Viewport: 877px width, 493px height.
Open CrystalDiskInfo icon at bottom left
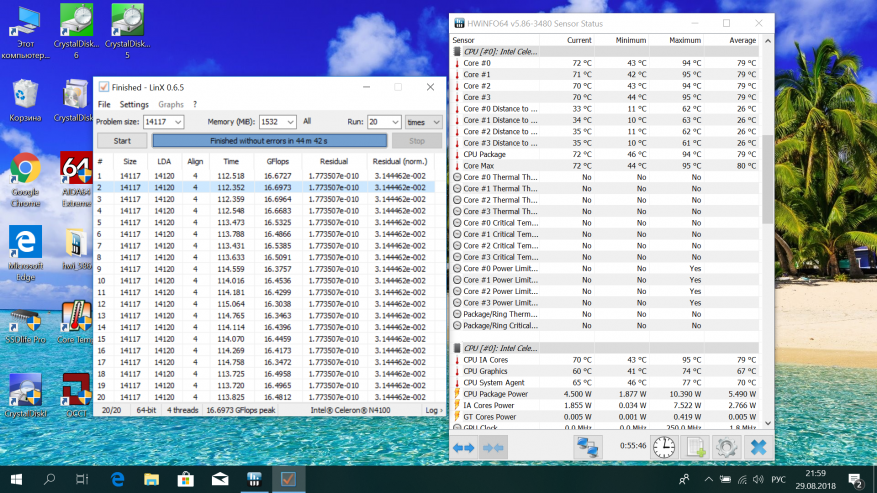coord(25,396)
